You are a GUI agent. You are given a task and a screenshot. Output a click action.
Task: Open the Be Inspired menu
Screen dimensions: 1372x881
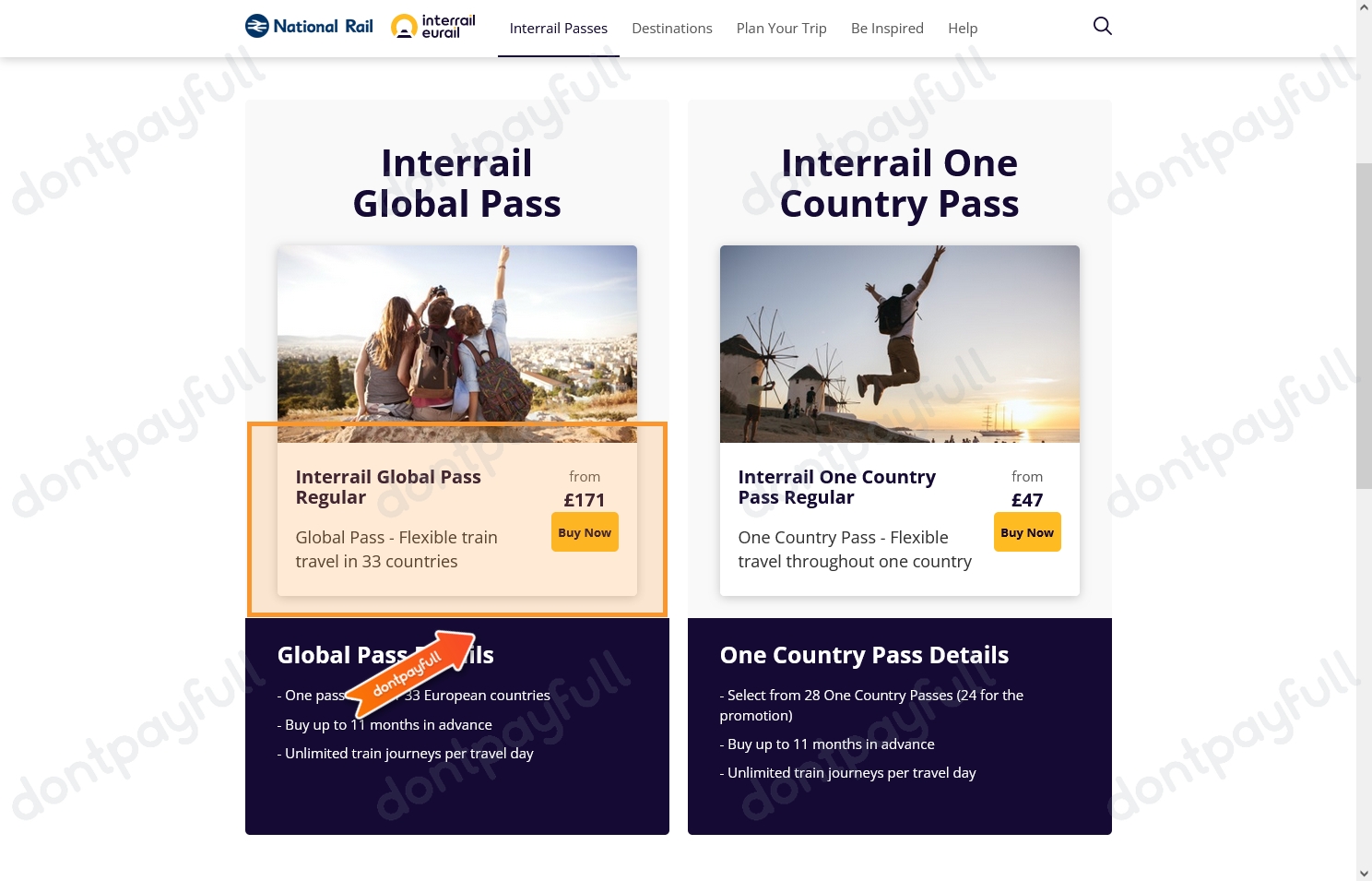click(887, 29)
